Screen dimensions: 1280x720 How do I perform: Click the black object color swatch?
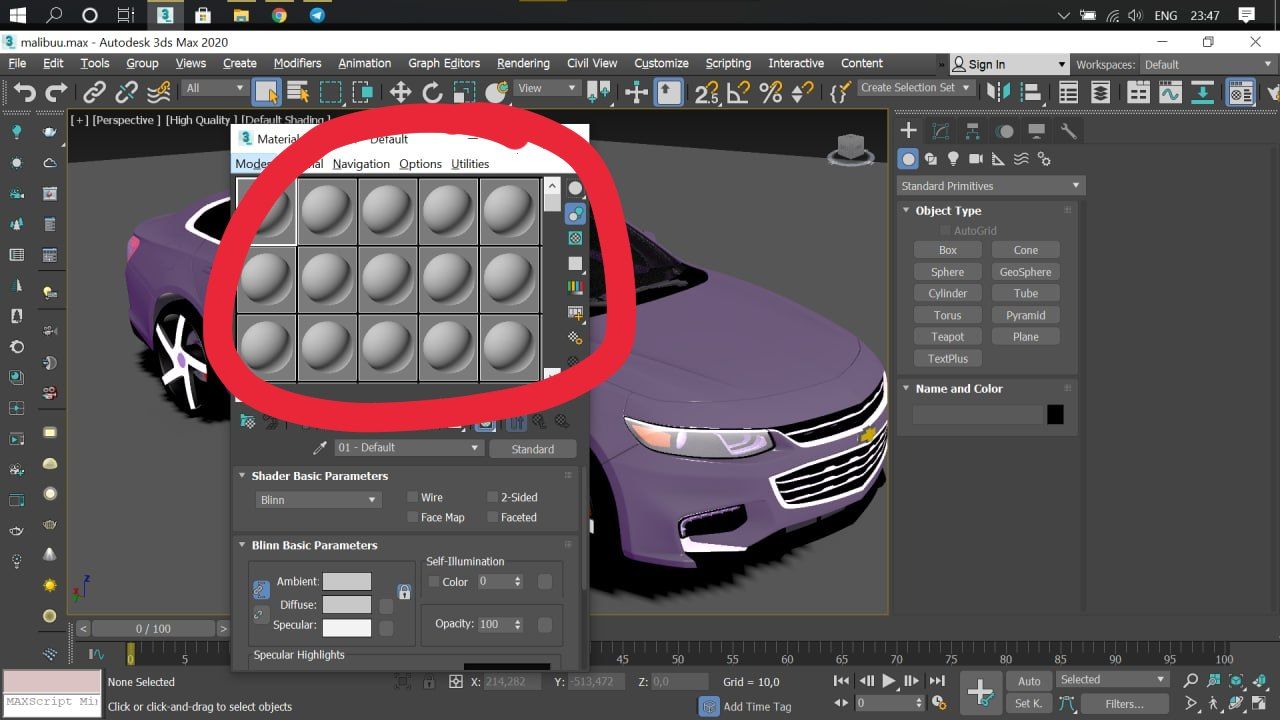pyautogui.click(x=1055, y=414)
